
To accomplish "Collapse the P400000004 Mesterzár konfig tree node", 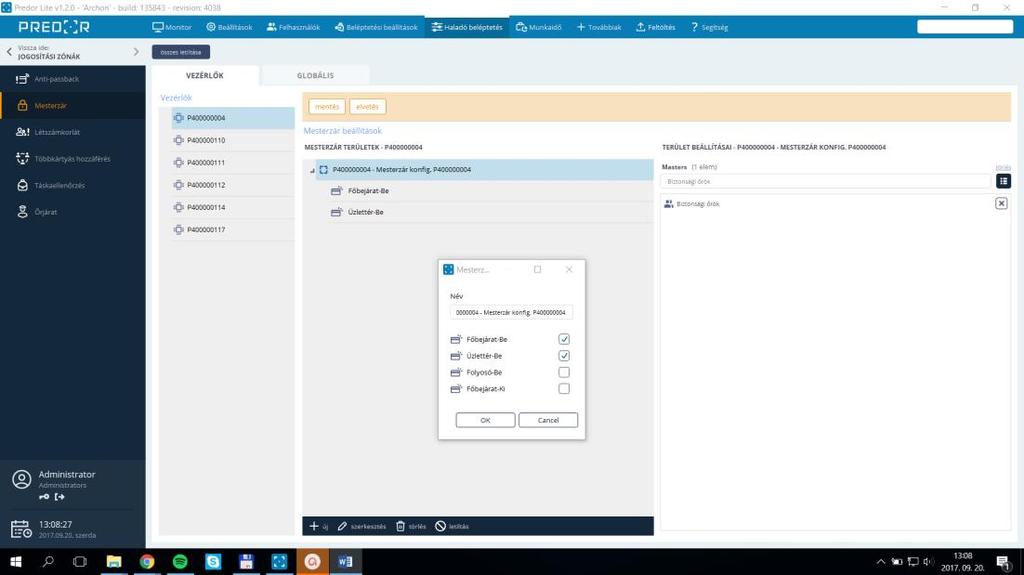I will click(312, 170).
